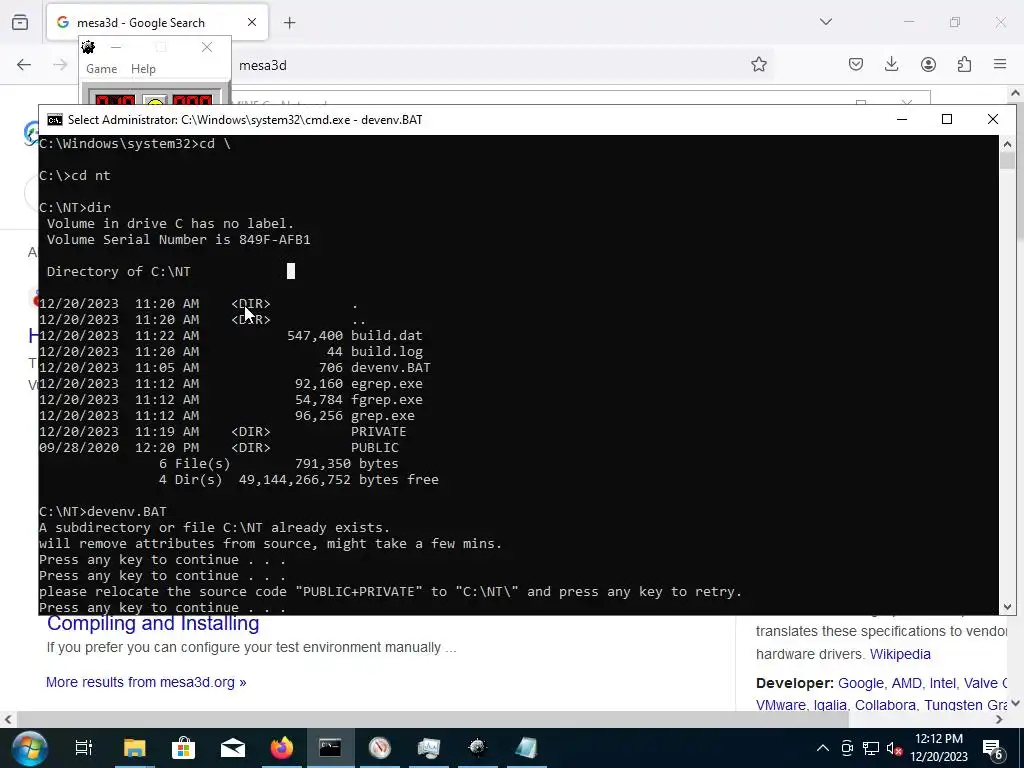
Task: Click the Minesweeper window title icon
Action: [88, 47]
